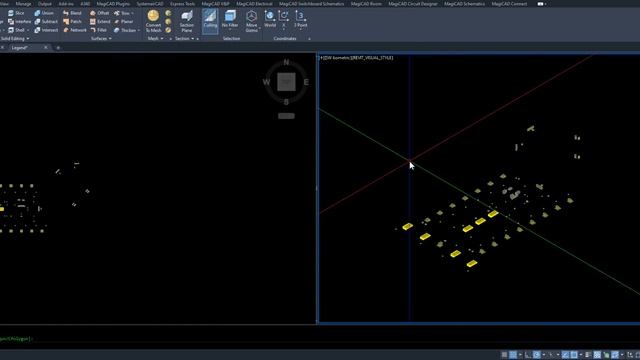Open the Thicken tool dropdown arrow
Image resolution: width=640 pixels, height=360 pixels.
pos(139,30)
